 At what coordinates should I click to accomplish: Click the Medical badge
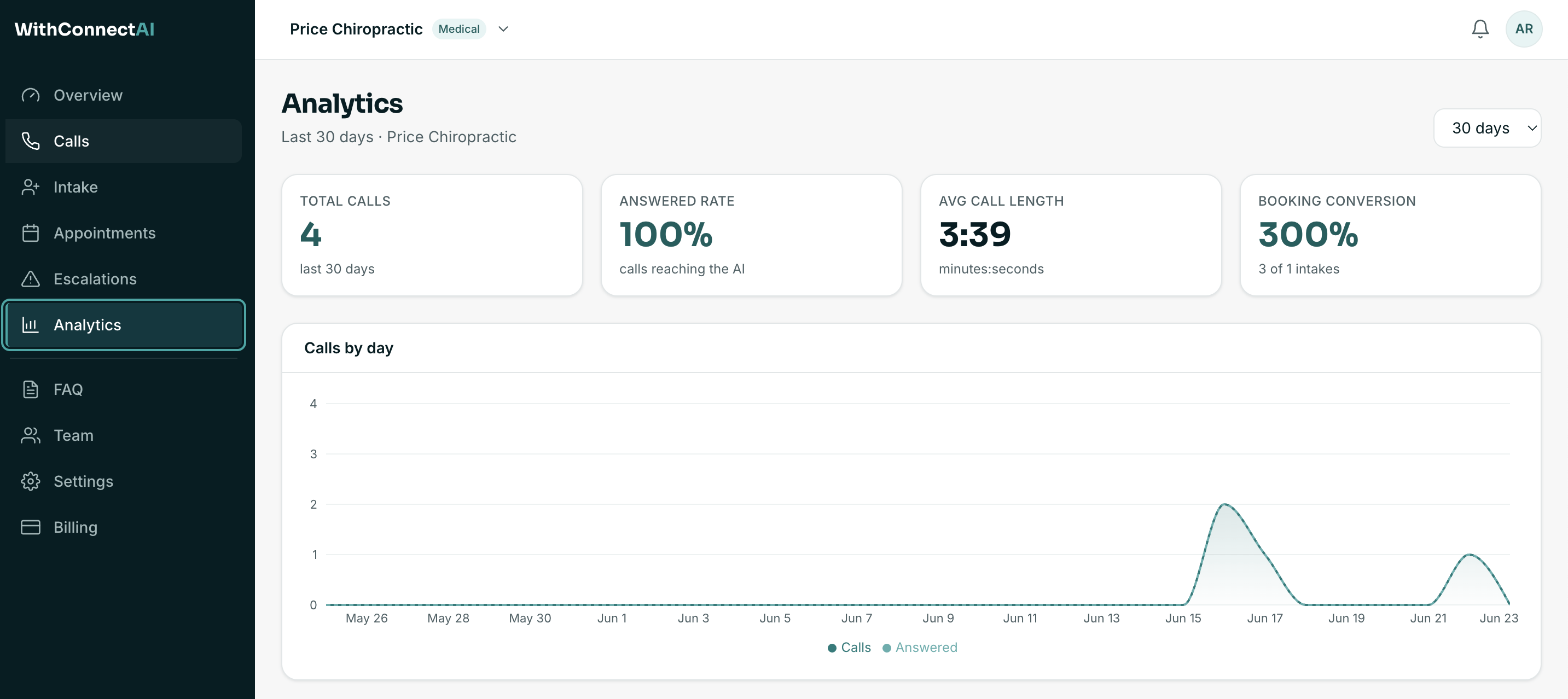coord(459,29)
